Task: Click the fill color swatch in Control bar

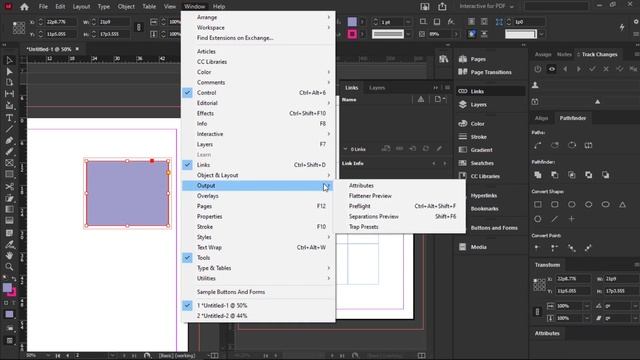Action: tap(352, 22)
